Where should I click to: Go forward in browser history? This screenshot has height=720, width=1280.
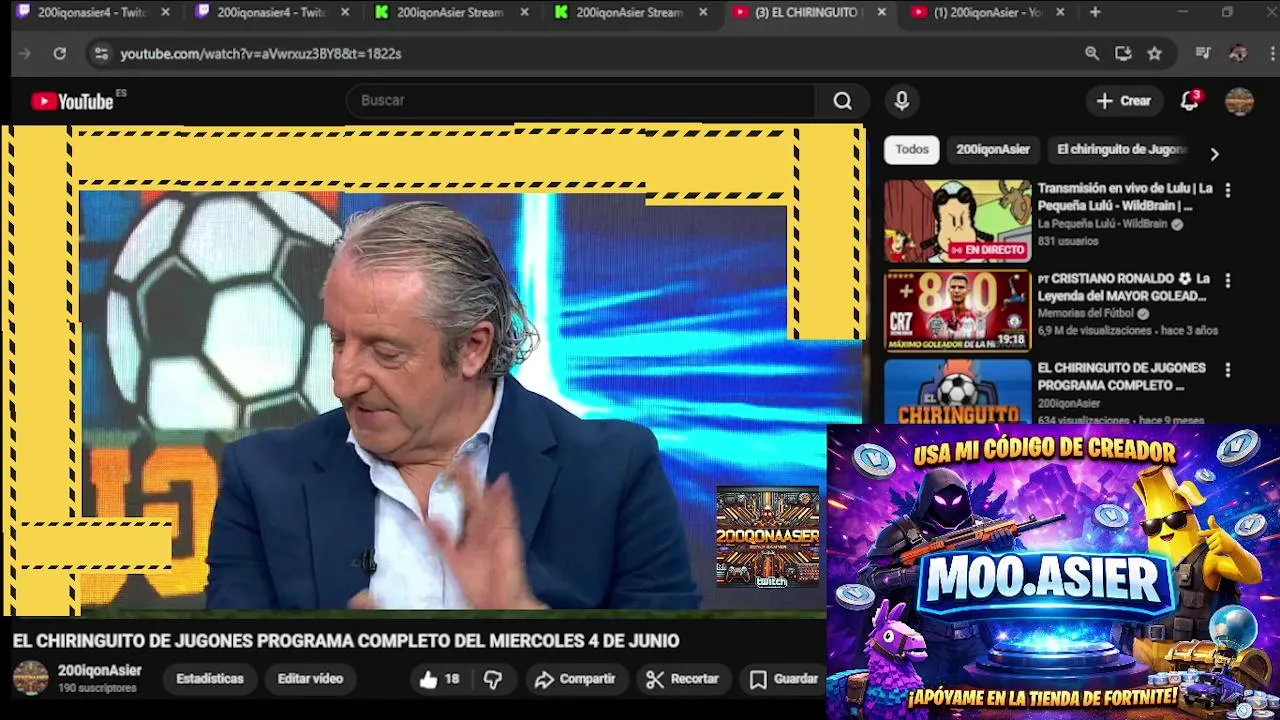[x=25, y=54]
